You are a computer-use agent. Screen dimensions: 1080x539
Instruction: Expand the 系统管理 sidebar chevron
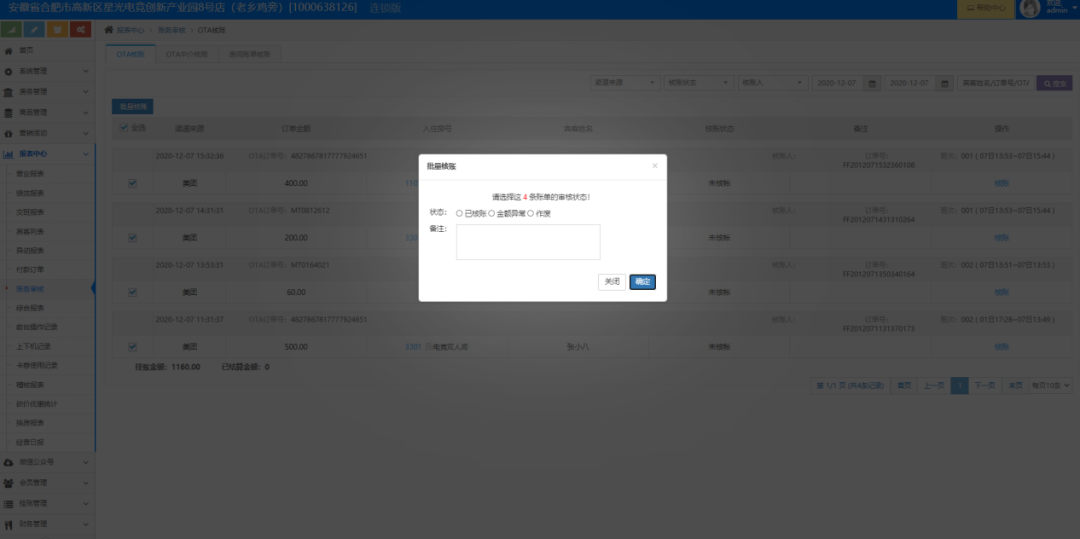pos(86,72)
